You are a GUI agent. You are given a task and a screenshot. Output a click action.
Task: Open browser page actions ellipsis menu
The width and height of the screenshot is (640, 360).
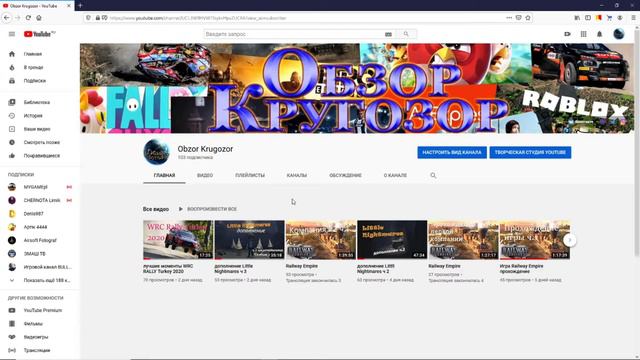[x=509, y=18]
